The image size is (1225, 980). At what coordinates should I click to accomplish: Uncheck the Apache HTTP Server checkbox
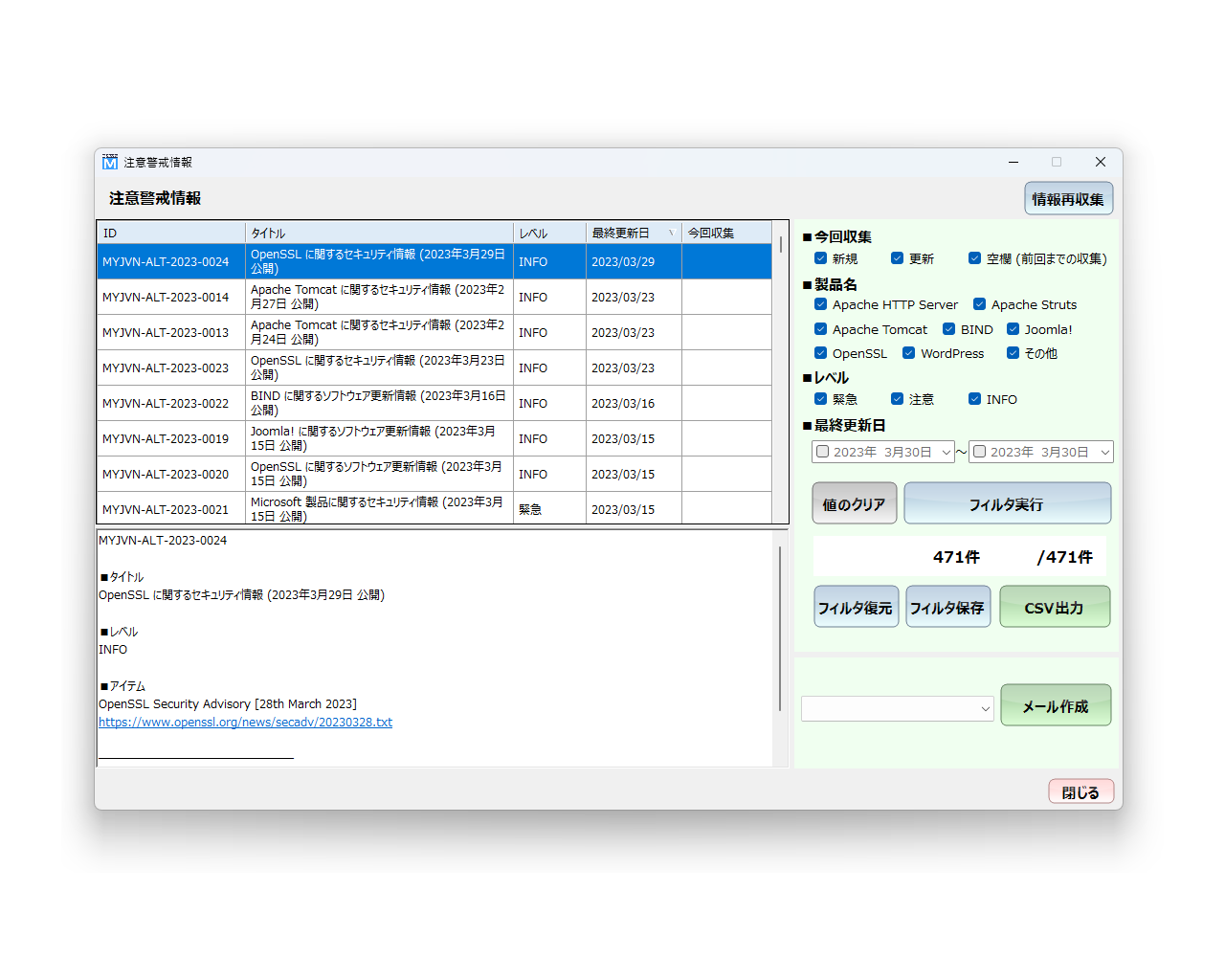820,304
